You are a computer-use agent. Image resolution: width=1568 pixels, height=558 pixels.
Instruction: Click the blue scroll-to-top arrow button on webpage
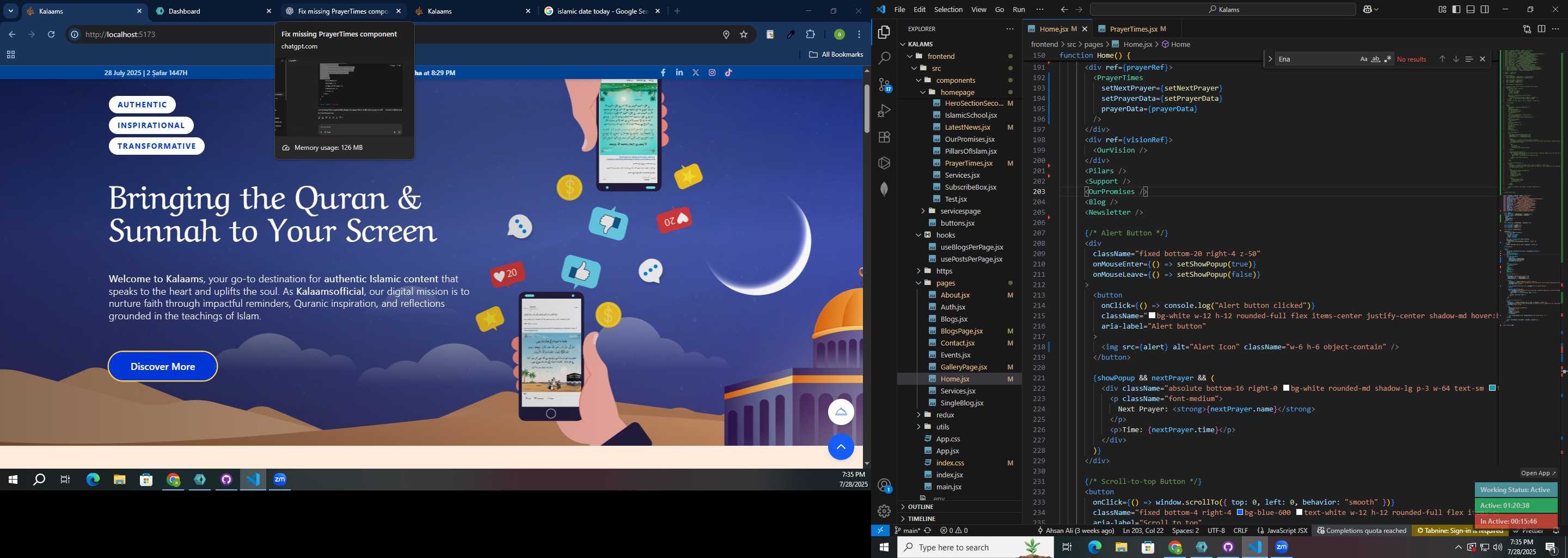(841, 447)
